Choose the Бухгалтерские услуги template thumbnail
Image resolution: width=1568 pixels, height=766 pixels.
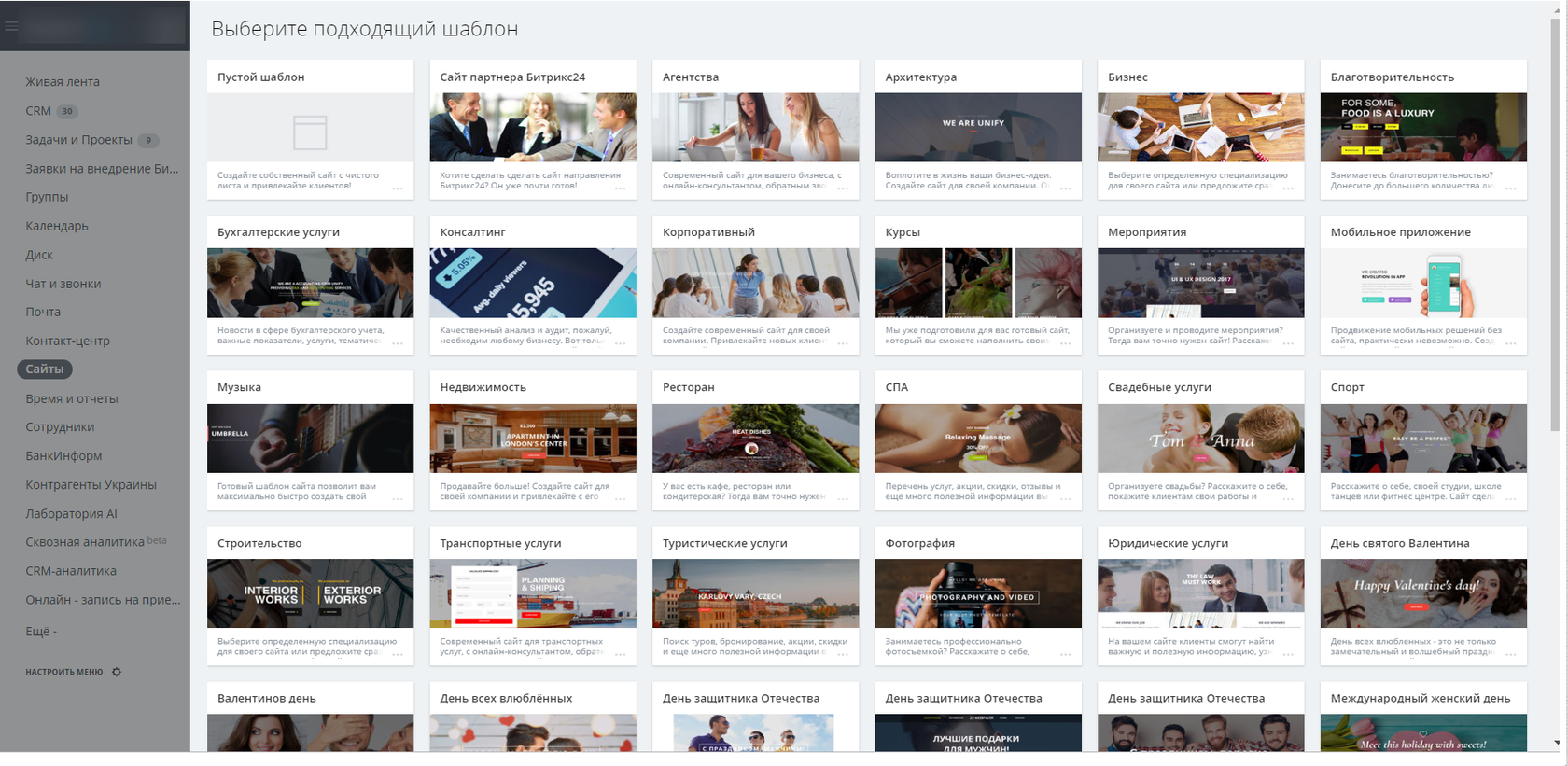click(x=310, y=283)
